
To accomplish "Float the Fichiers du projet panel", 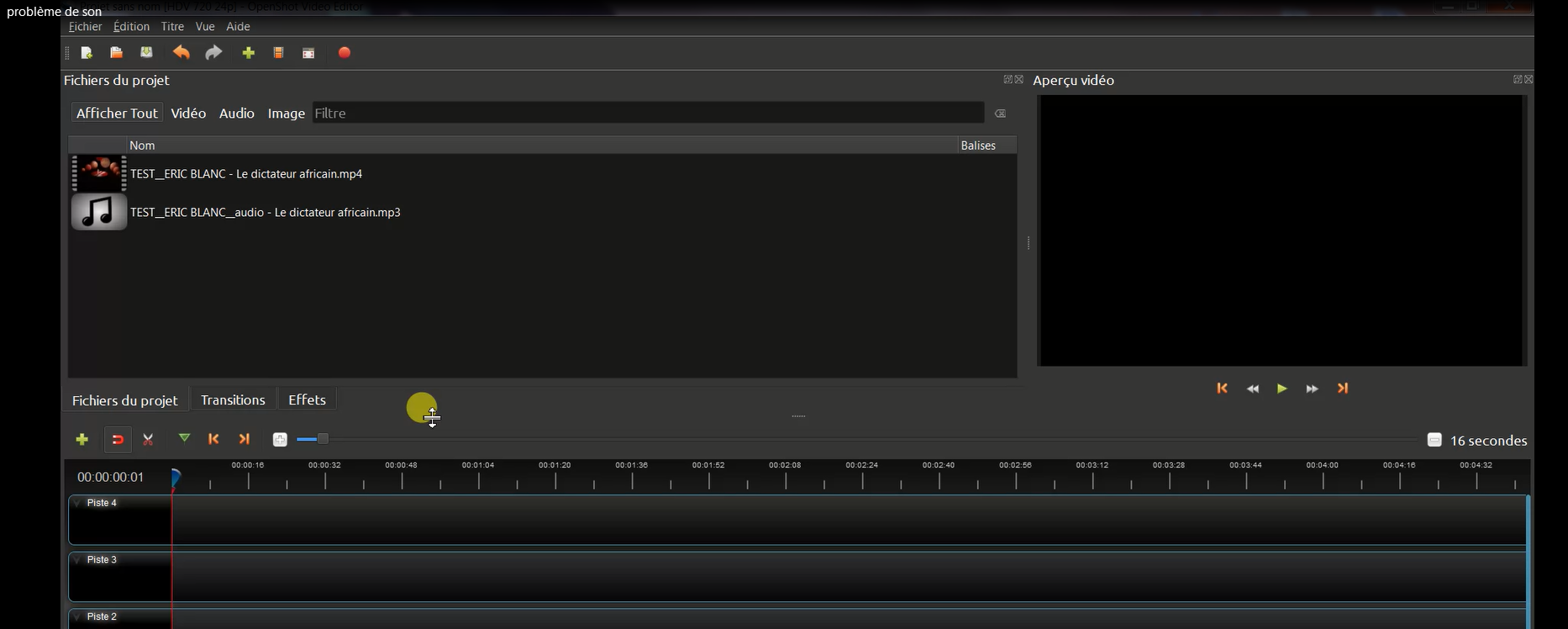I will 1008,80.
